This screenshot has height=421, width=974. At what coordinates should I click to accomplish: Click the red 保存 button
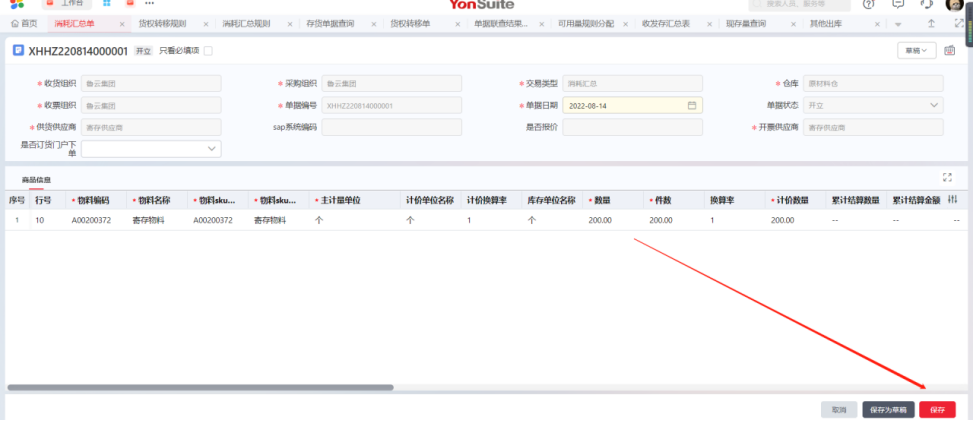click(937, 410)
